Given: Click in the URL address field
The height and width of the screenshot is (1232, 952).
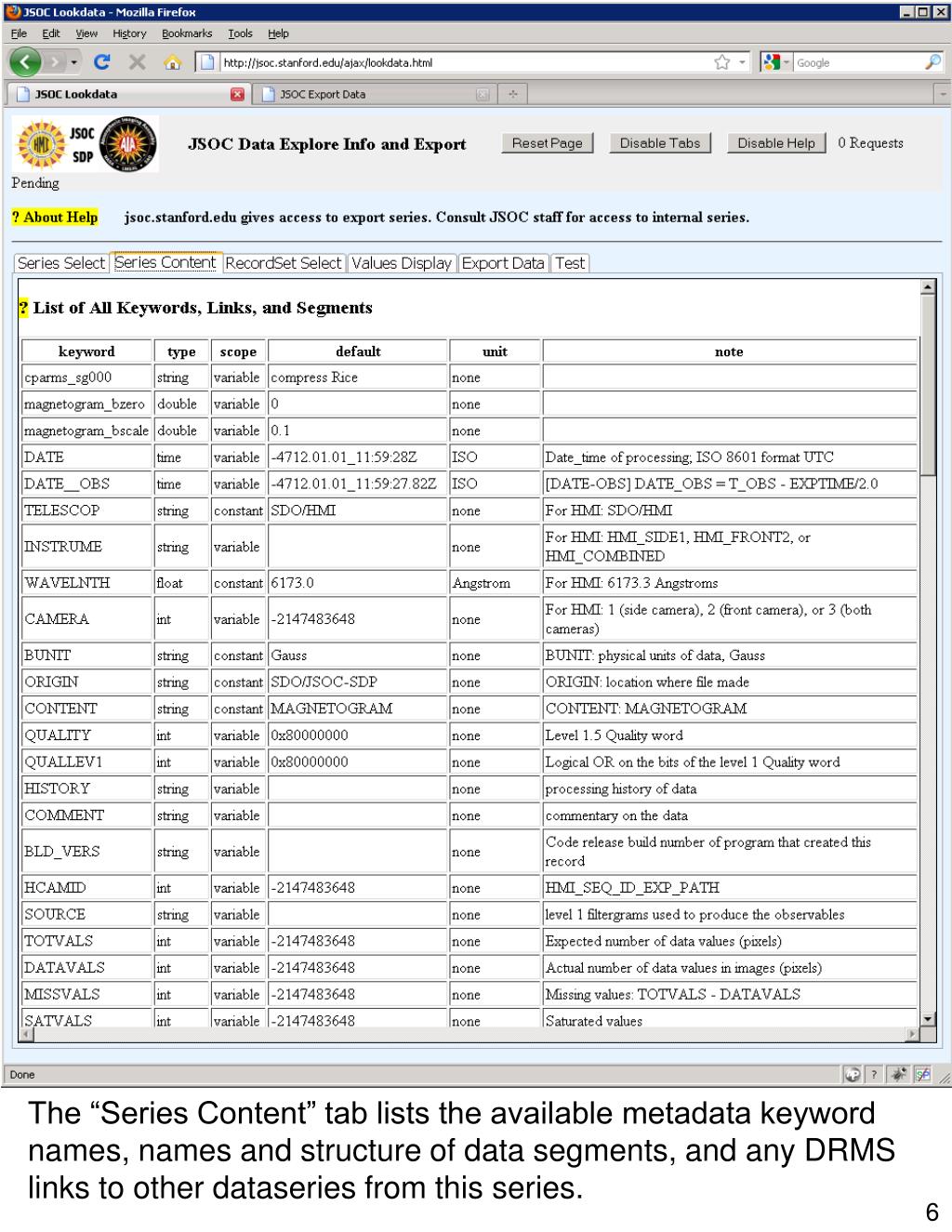Looking at the screenshot, I should point(465,62).
